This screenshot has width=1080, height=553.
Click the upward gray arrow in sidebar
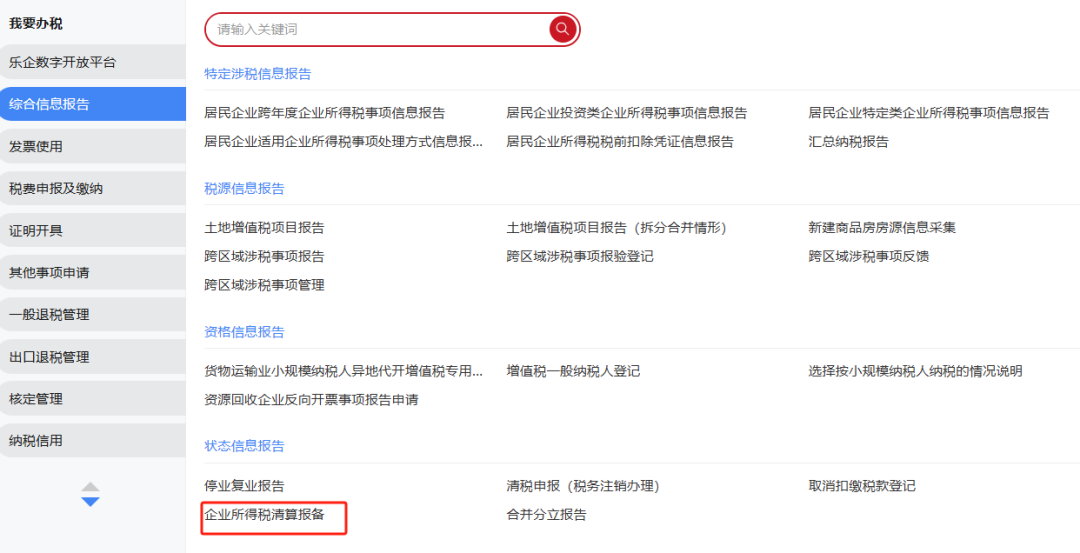[x=90, y=487]
